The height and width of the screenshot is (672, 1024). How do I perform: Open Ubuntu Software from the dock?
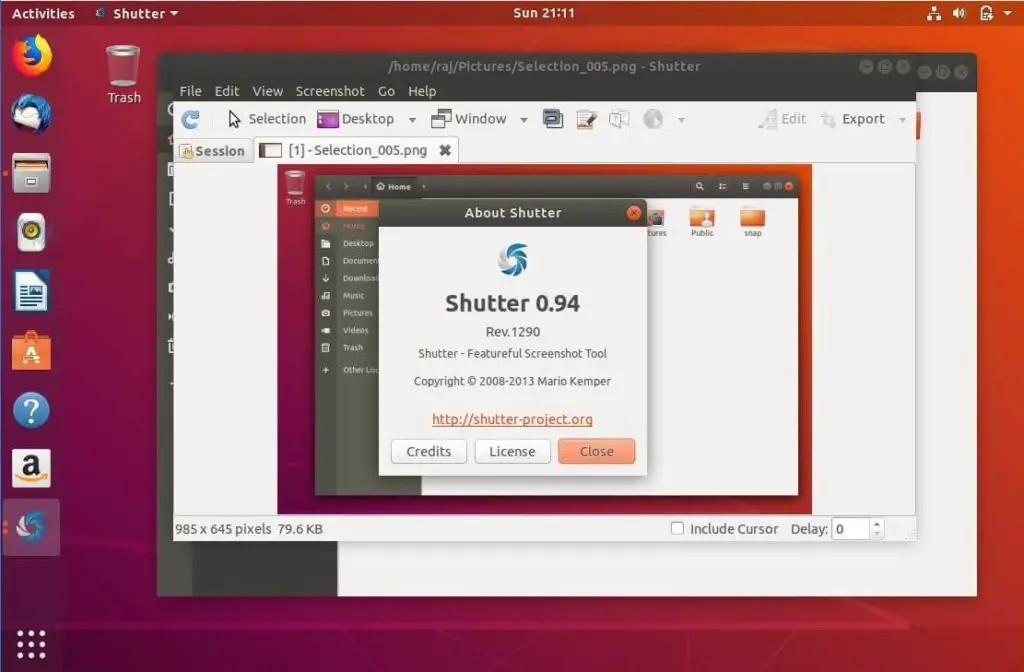[31, 351]
